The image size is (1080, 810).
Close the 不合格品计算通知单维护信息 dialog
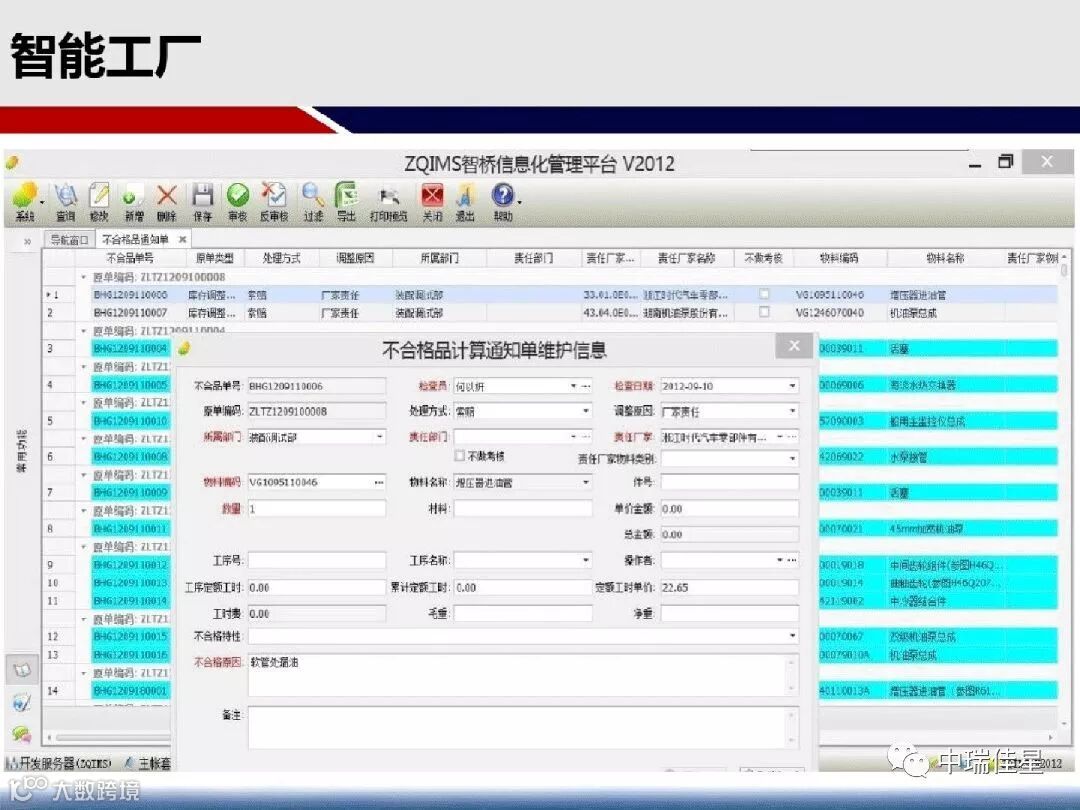[793, 346]
